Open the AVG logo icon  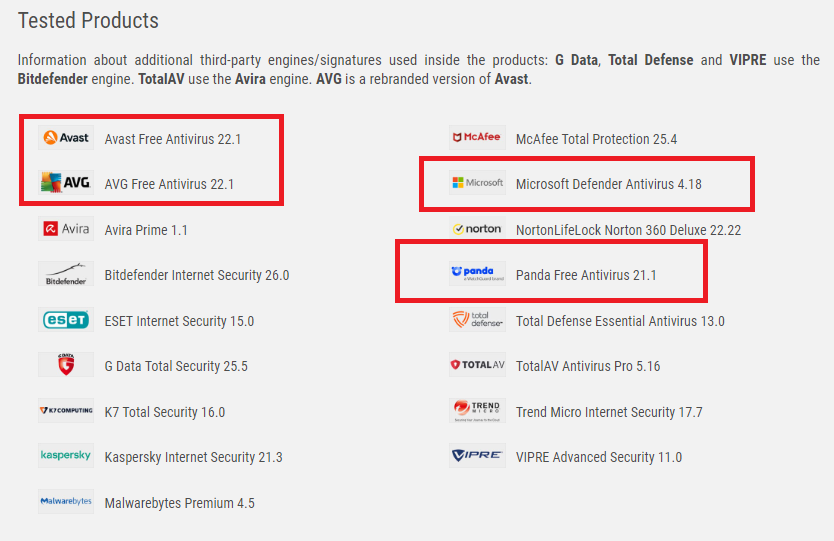(x=66, y=182)
